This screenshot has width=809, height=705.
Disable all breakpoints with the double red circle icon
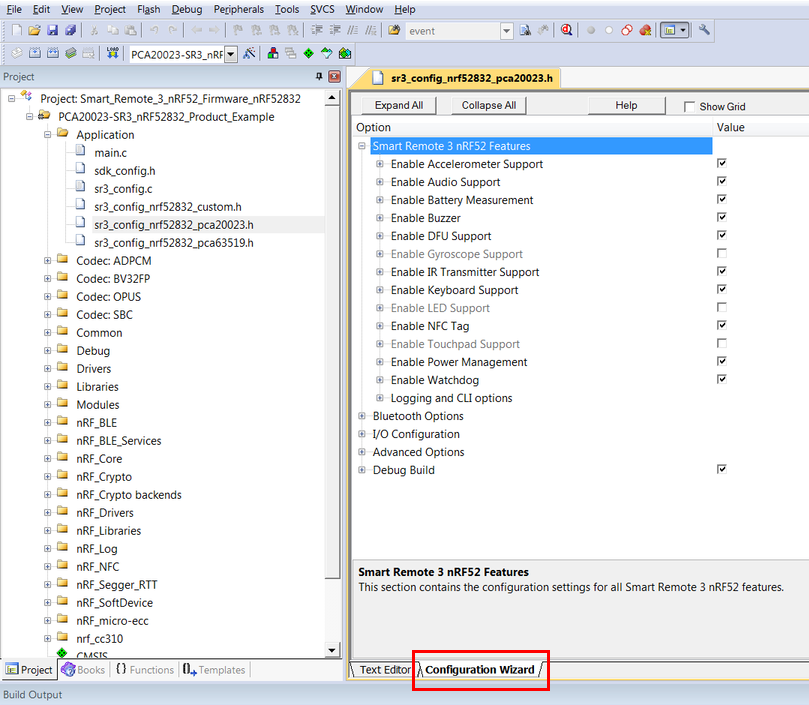pos(627,30)
